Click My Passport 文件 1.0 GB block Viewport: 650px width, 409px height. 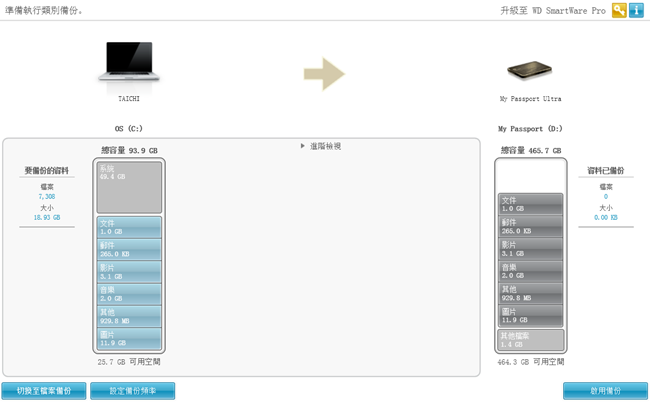tap(531, 204)
